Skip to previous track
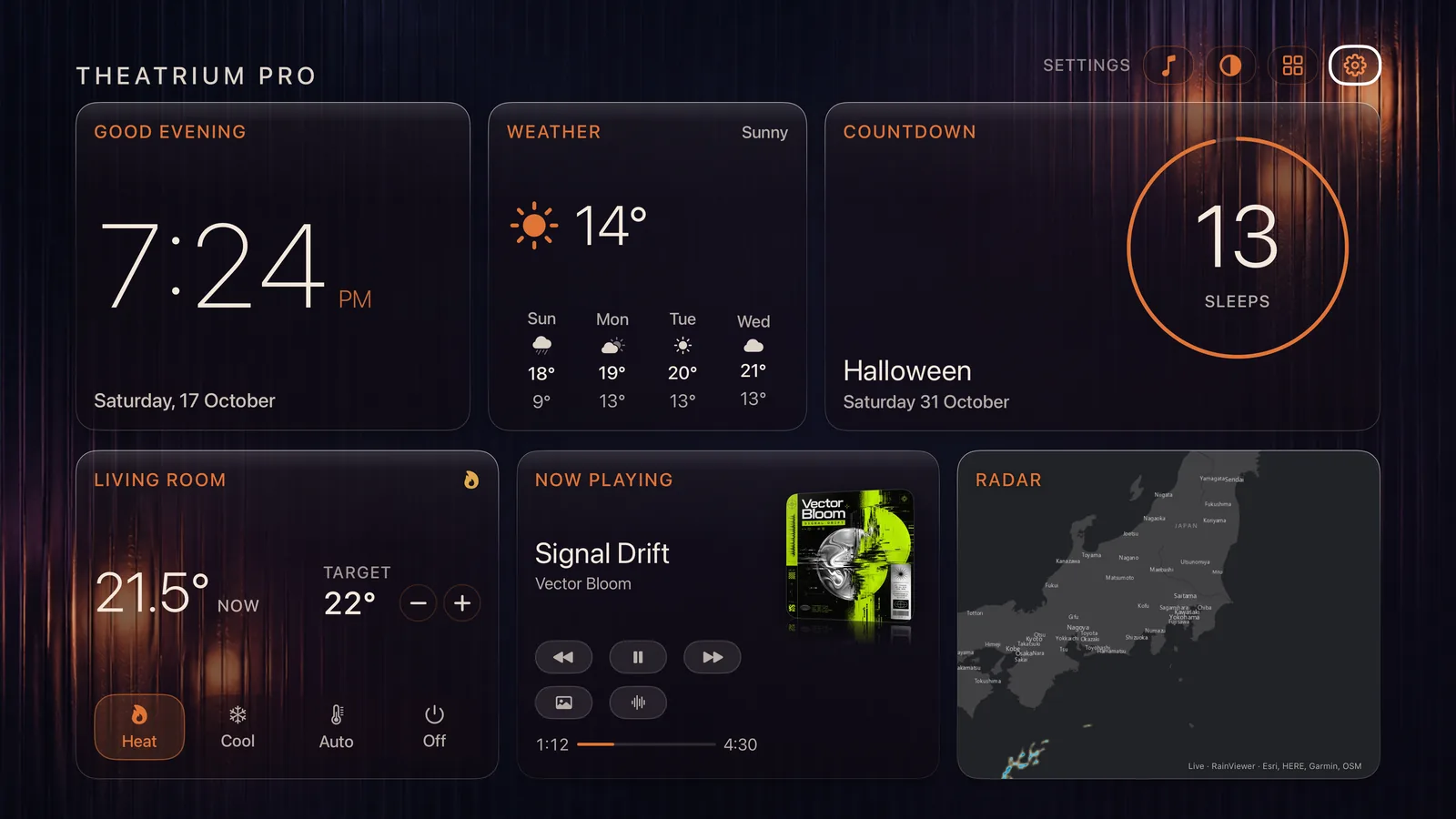 563,657
